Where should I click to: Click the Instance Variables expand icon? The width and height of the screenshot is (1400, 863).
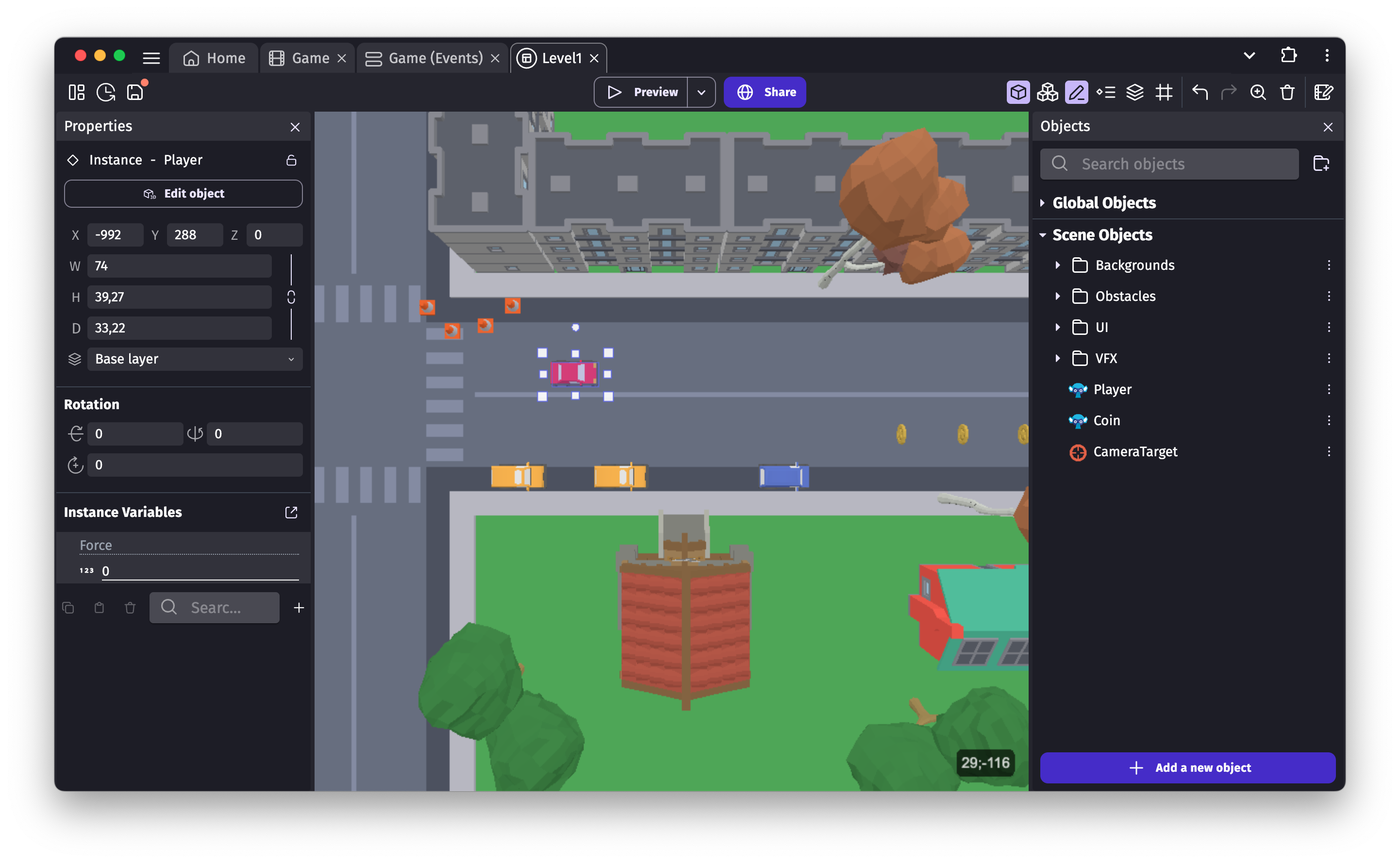tap(291, 512)
